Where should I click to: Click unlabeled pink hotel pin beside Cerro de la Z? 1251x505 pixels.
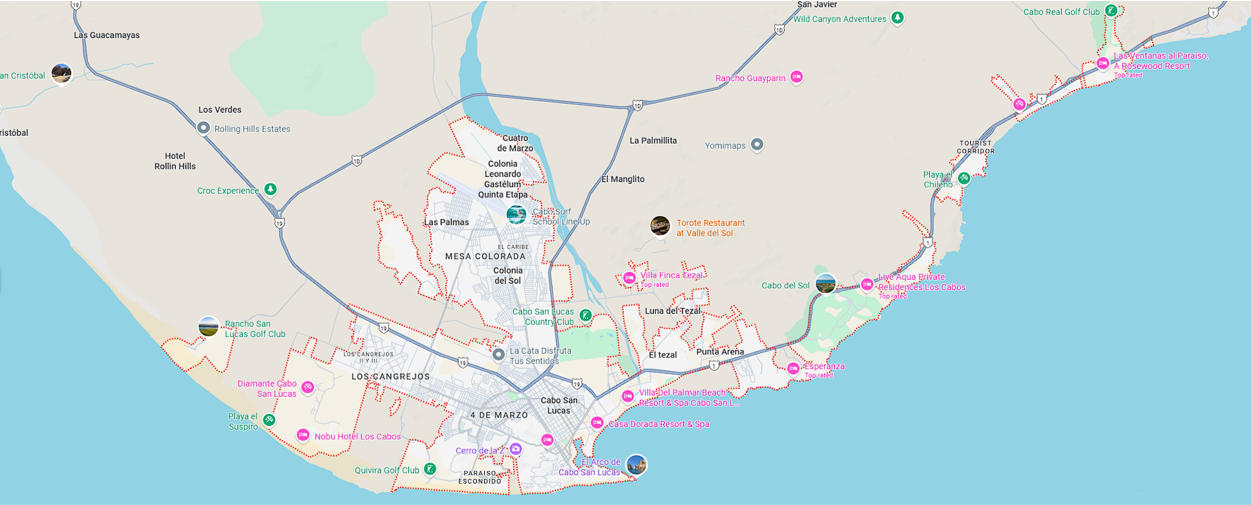pyautogui.click(x=547, y=440)
